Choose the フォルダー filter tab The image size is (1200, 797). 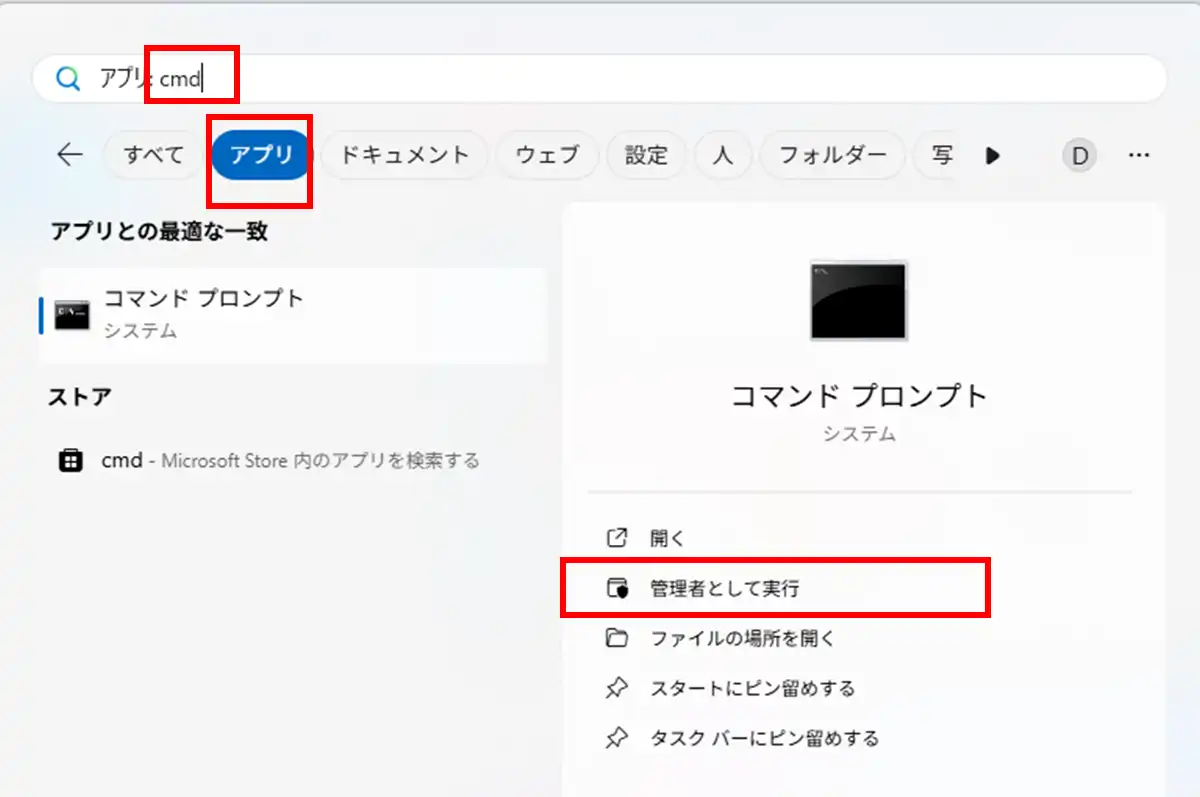[x=832, y=155]
